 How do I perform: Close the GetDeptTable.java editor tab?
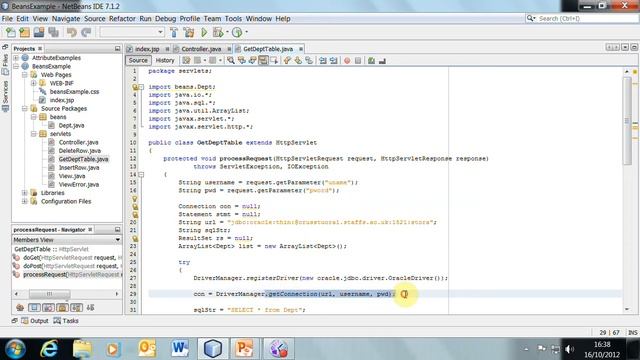point(301,49)
